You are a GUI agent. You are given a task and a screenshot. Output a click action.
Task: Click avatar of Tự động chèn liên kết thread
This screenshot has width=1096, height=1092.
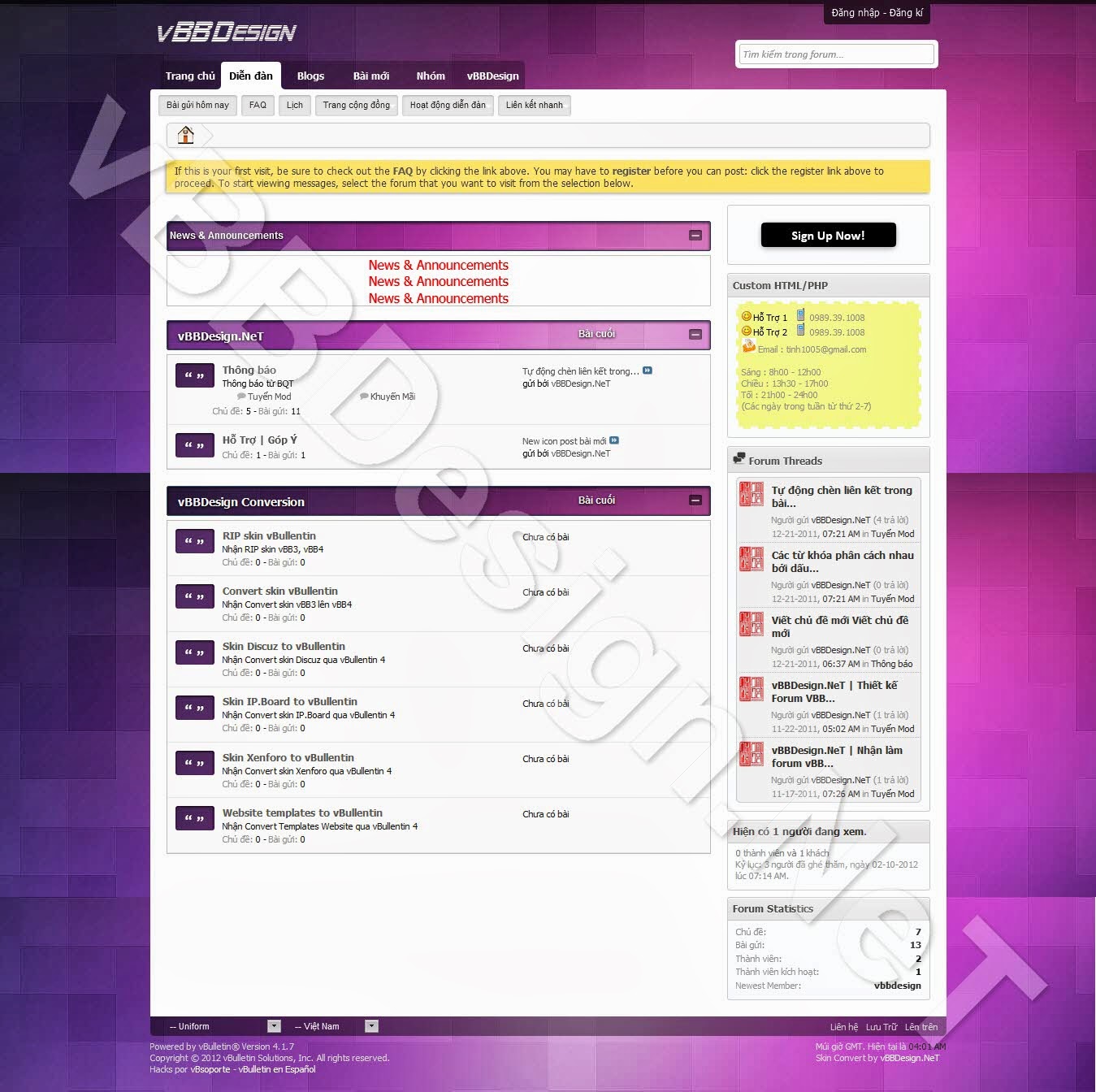coord(752,494)
